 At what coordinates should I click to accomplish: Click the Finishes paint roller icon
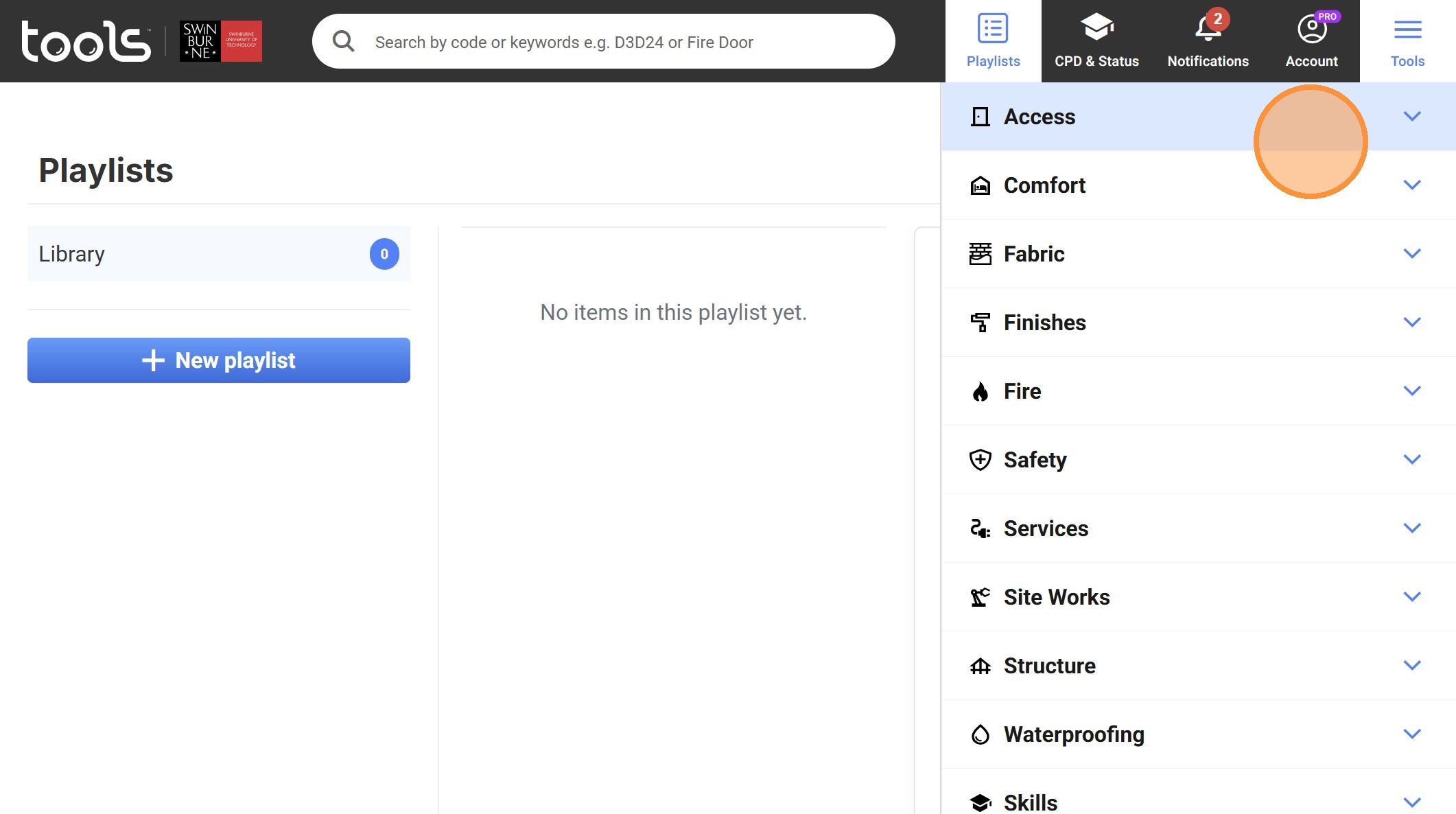point(981,323)
